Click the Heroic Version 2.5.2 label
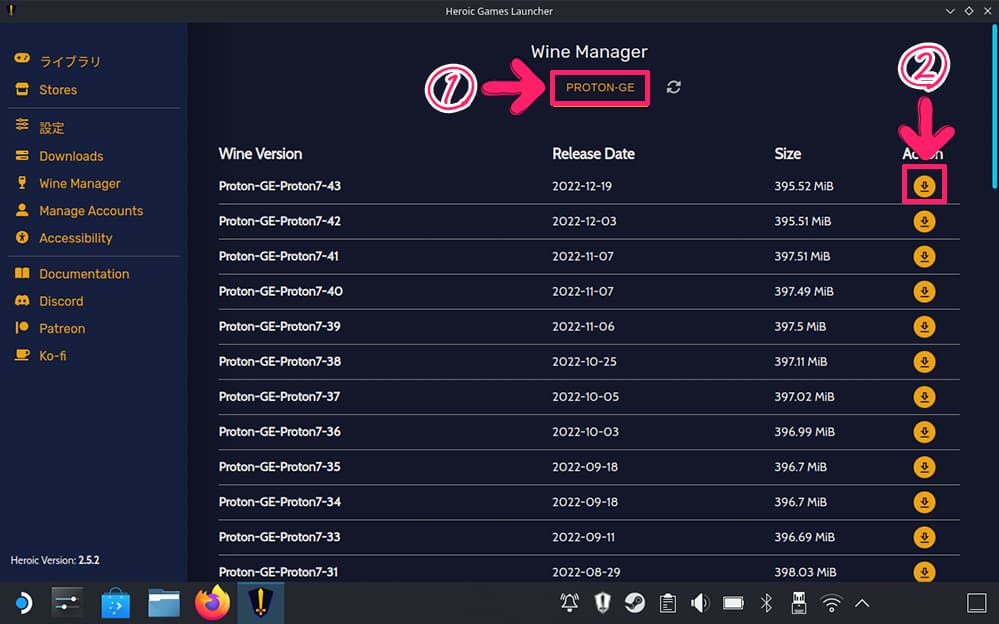 point(55,560)
